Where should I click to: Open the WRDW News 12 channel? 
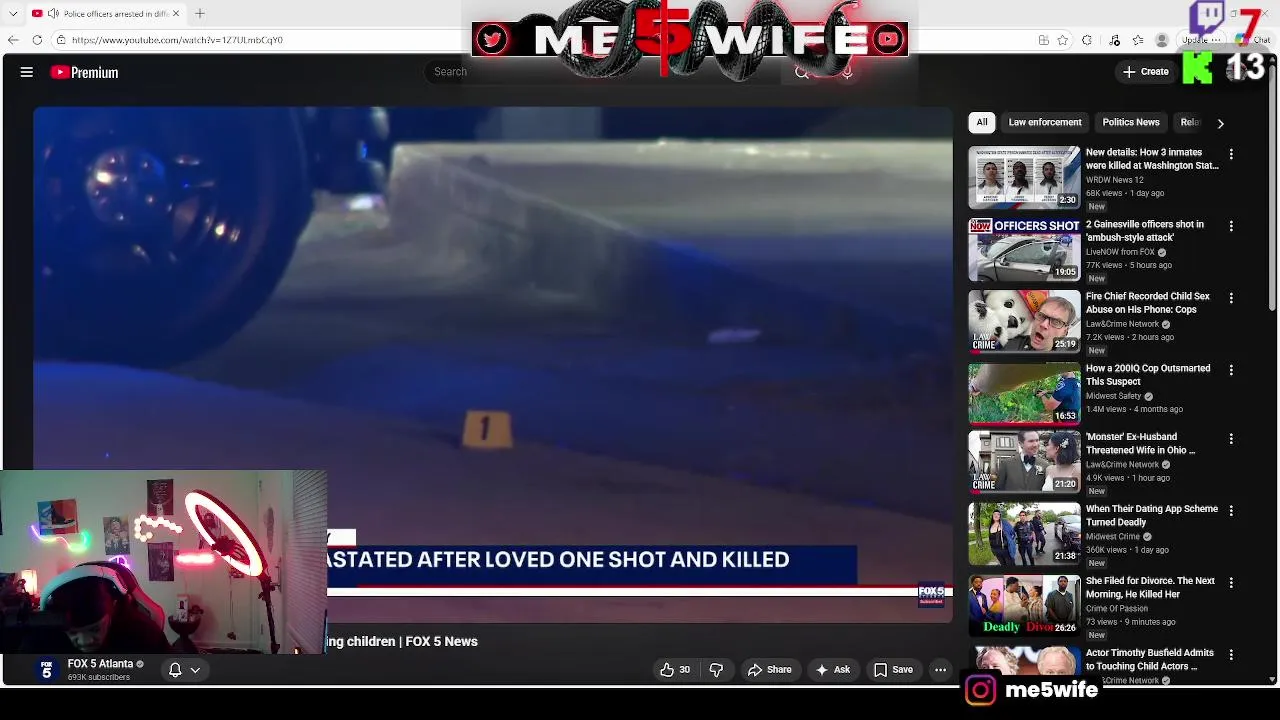pyautogui.click(x=1114, y=180)
